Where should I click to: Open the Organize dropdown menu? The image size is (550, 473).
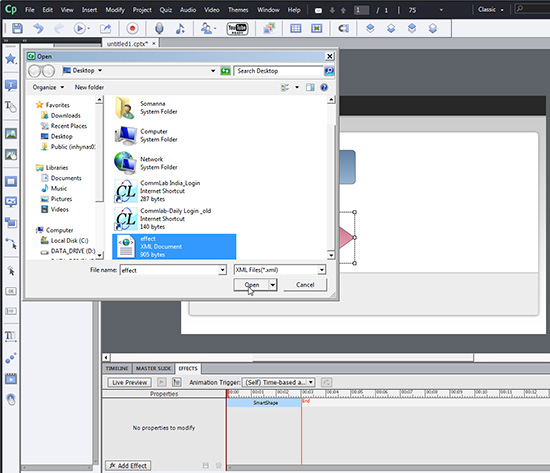click(x=48, y=87)
